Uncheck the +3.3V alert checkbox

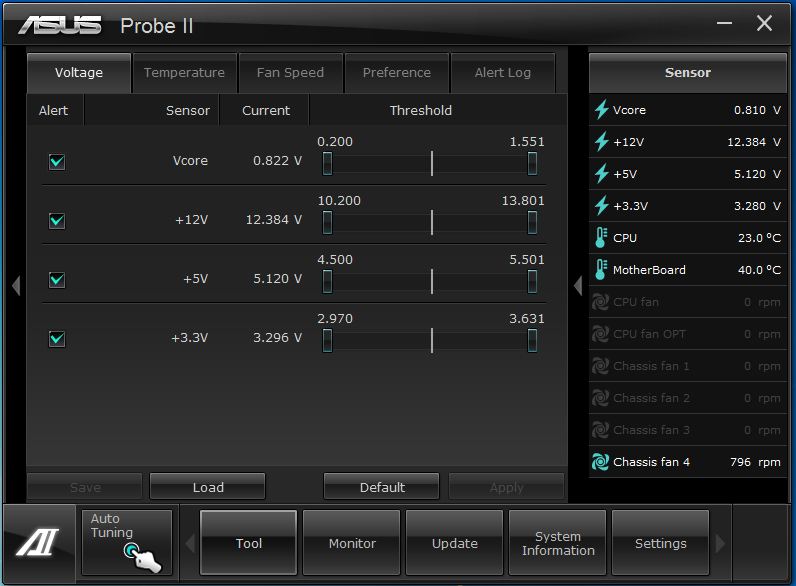coord(57,339)
